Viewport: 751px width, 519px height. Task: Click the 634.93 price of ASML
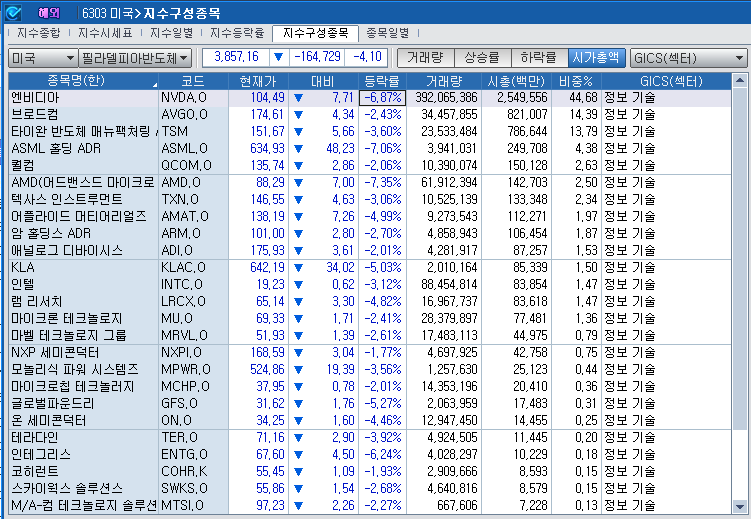tap(267, 148)
